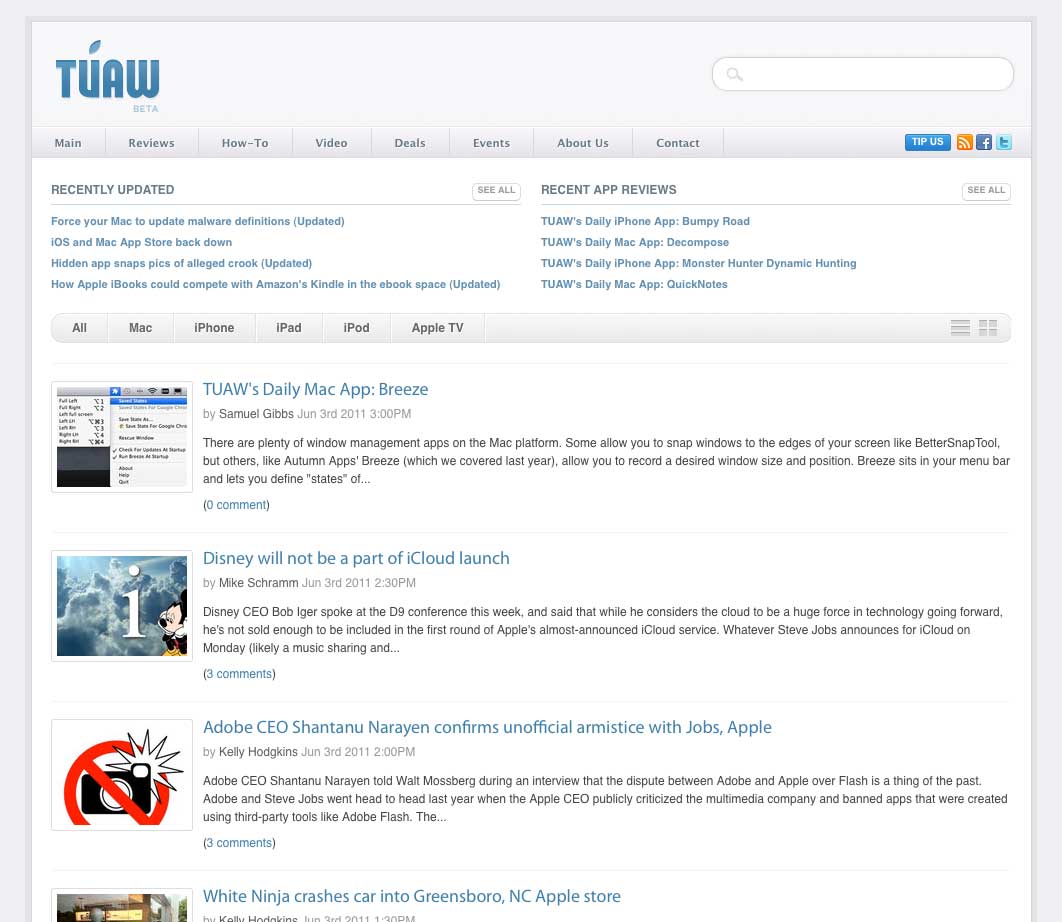Click the RECENTLY UPDATED heading
Screen dimensions: 1062x922
(x=112, y=190)
